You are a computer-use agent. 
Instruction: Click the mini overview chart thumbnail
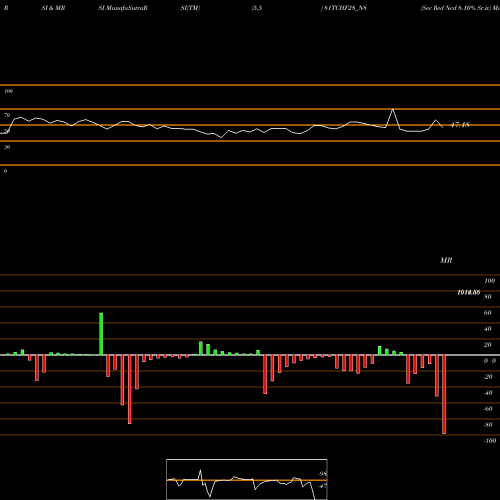point(247,479)
